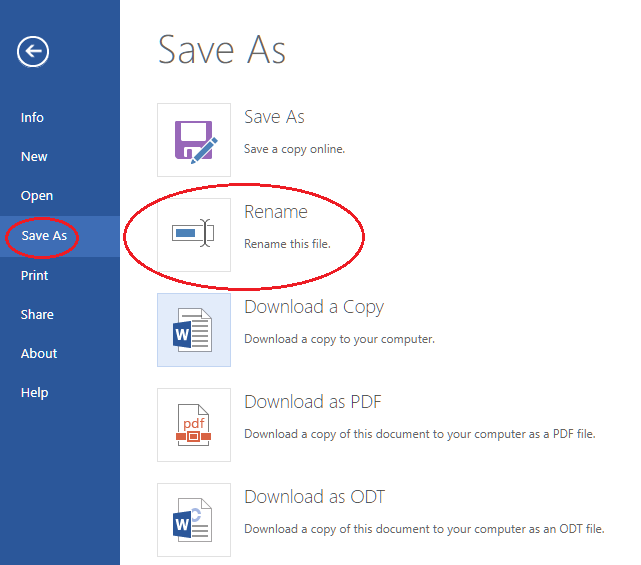This screenshot has width=641, height=565.
Task: Open the About page entry
Action: point(39,354)
